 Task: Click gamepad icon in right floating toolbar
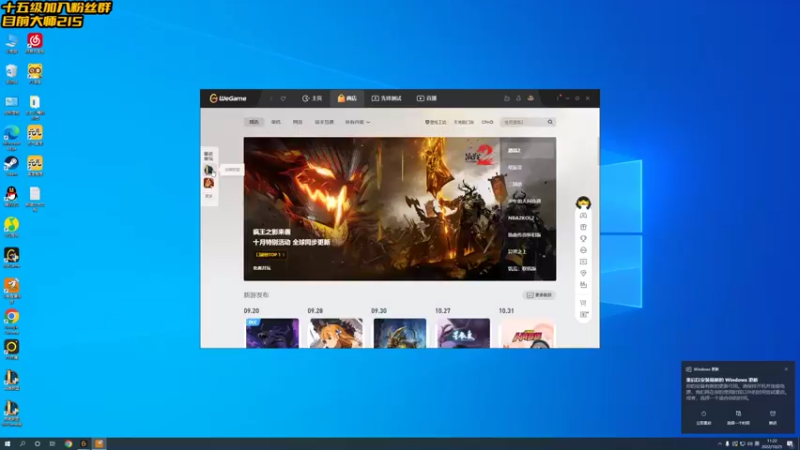point(583,216)
